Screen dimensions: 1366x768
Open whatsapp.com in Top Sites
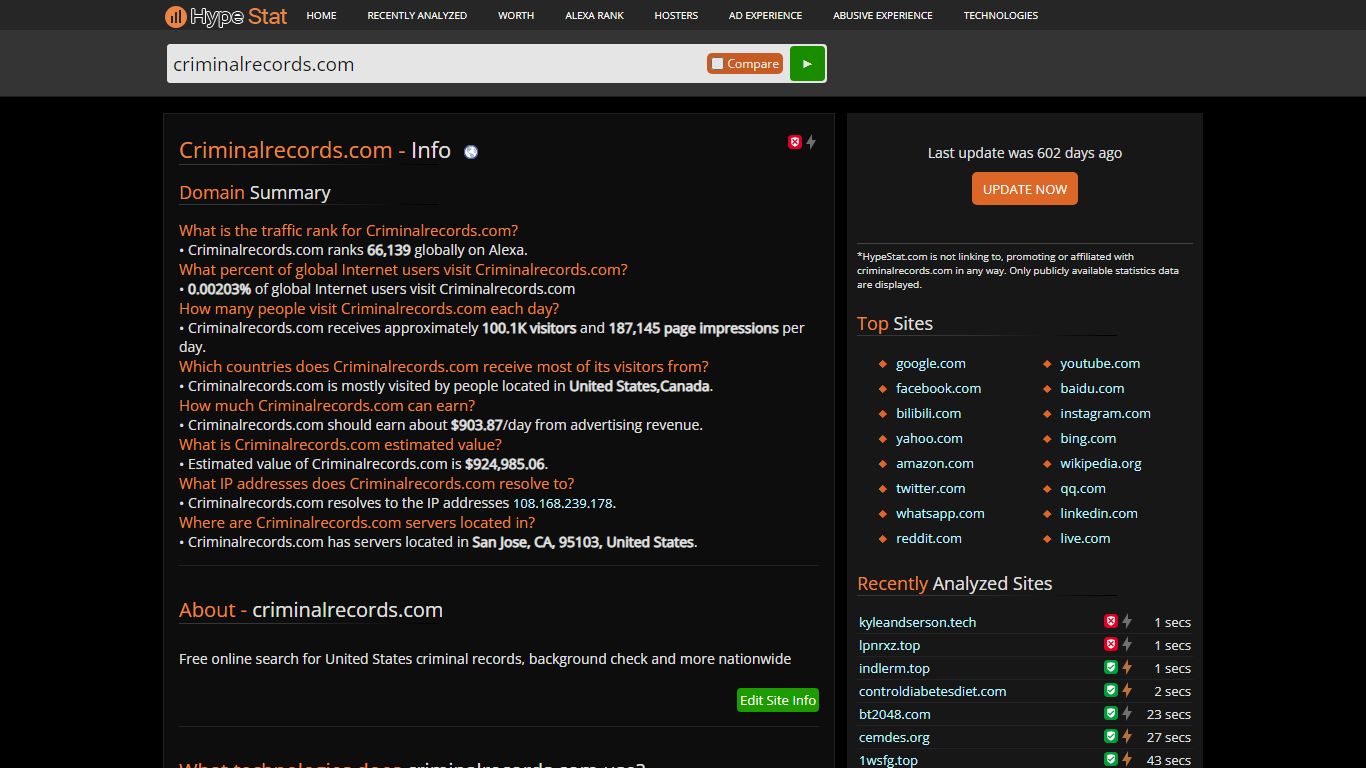(x=940, y=513)
